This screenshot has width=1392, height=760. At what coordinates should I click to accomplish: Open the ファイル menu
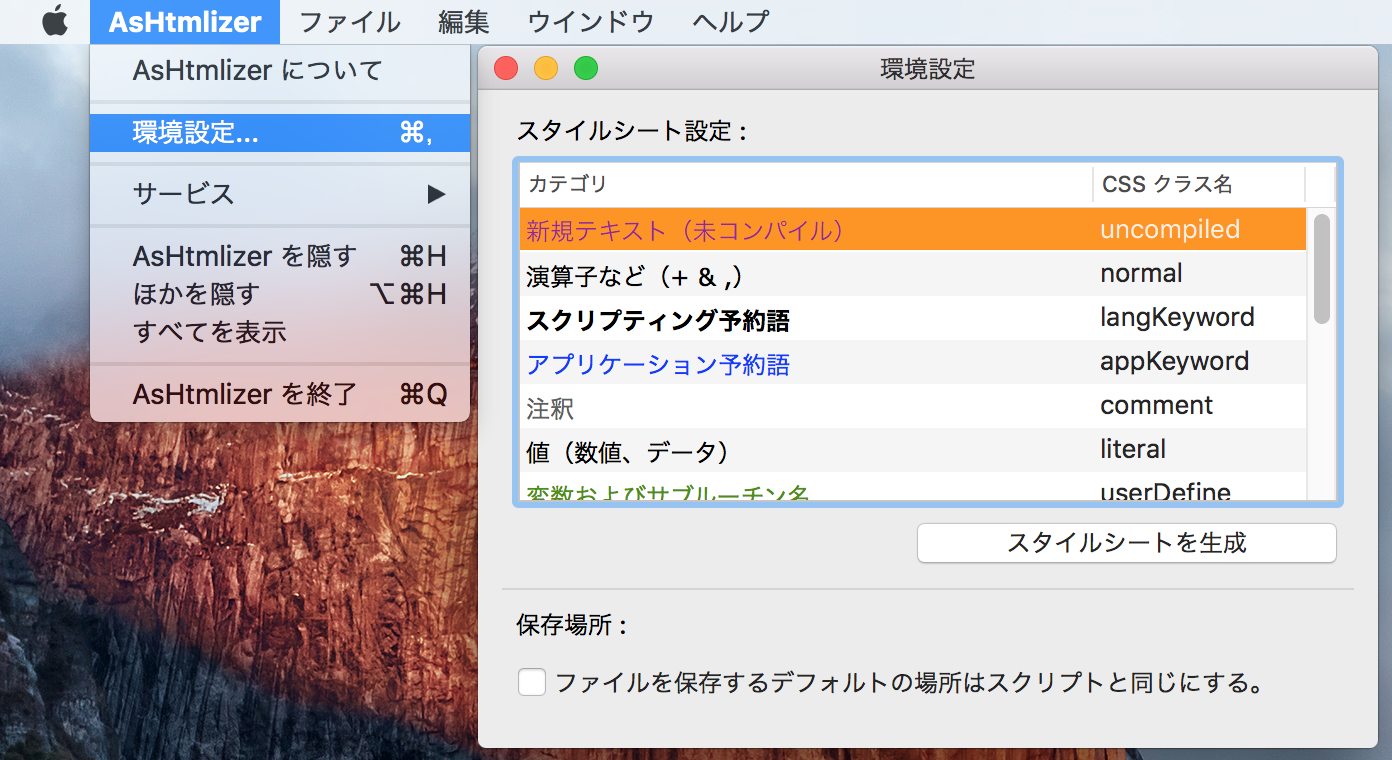coord(349,21)
